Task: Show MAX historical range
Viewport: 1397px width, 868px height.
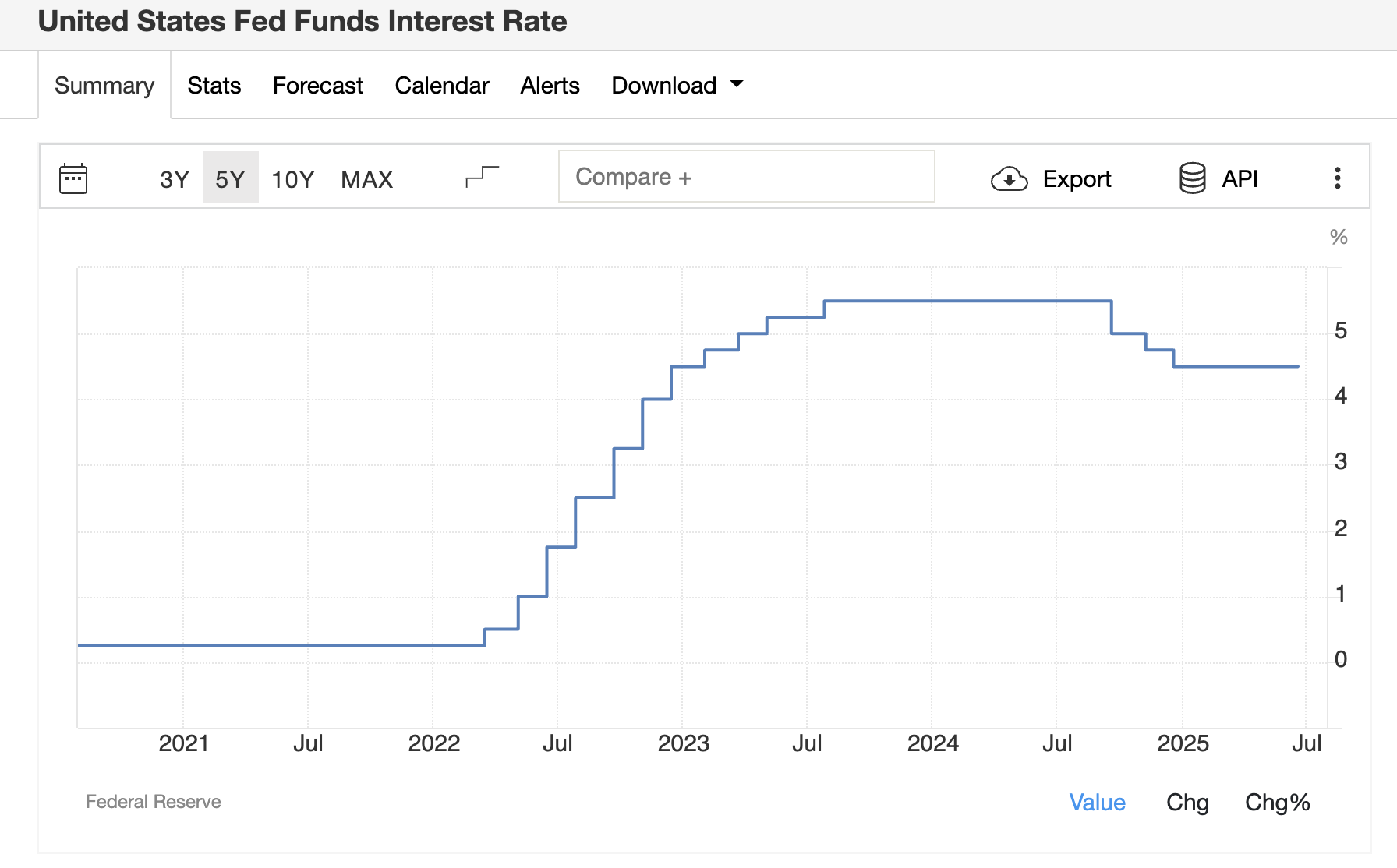Action: point(366,179)
